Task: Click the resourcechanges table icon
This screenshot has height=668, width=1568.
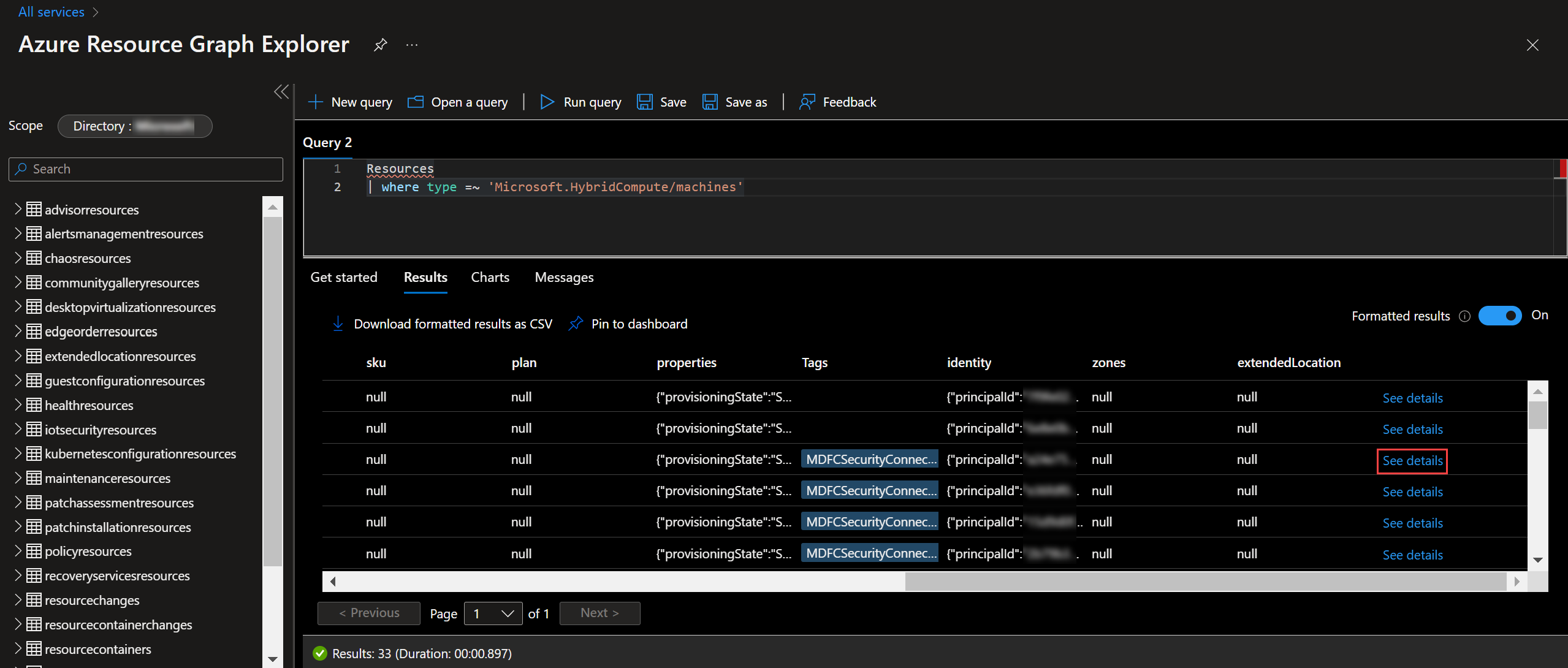Action: 34,600
